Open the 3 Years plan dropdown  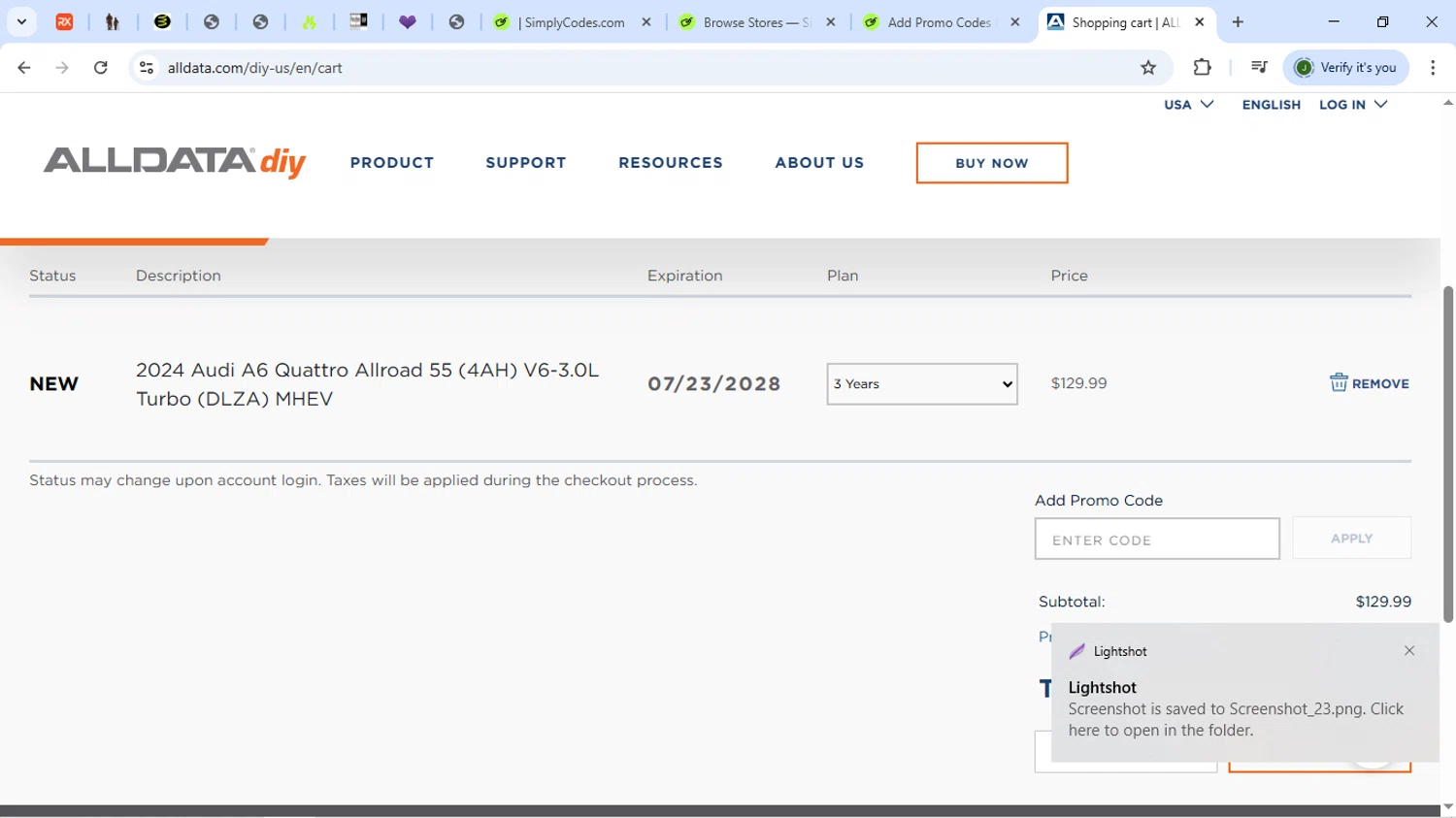tap(922, 384)
